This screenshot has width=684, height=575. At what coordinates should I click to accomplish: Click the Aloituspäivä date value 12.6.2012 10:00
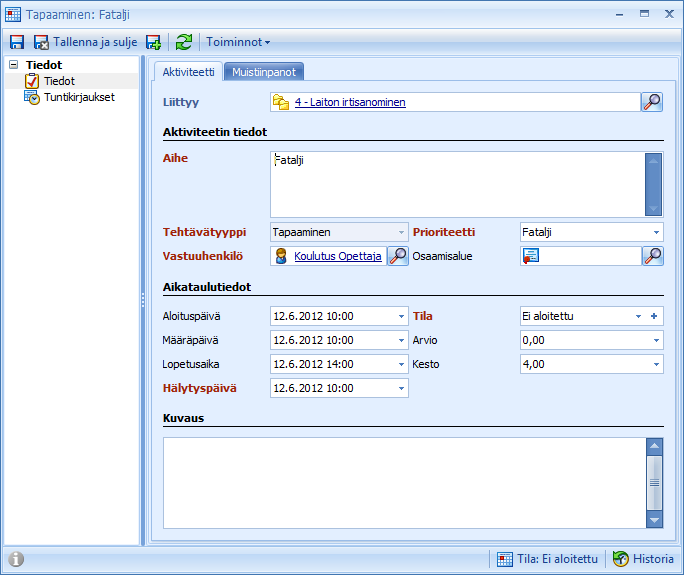pos(314,316)
